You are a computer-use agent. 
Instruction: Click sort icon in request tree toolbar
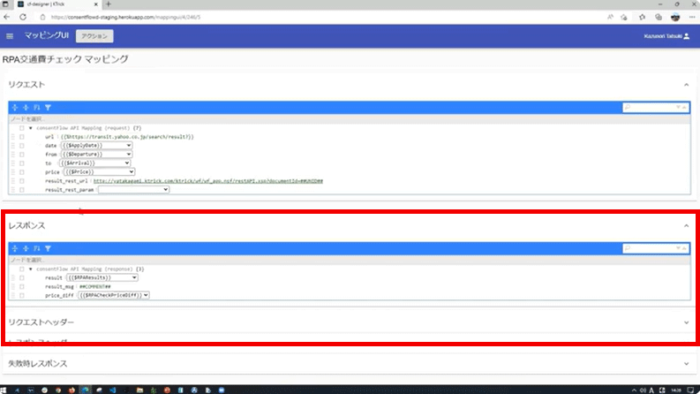click(x=37, y=108)
